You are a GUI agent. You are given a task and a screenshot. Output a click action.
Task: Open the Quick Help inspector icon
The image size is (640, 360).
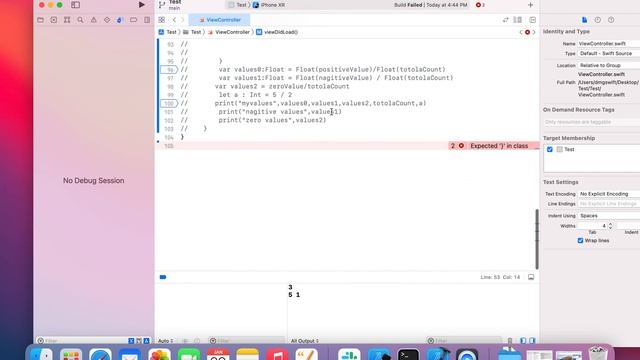[x=611, y=20]
